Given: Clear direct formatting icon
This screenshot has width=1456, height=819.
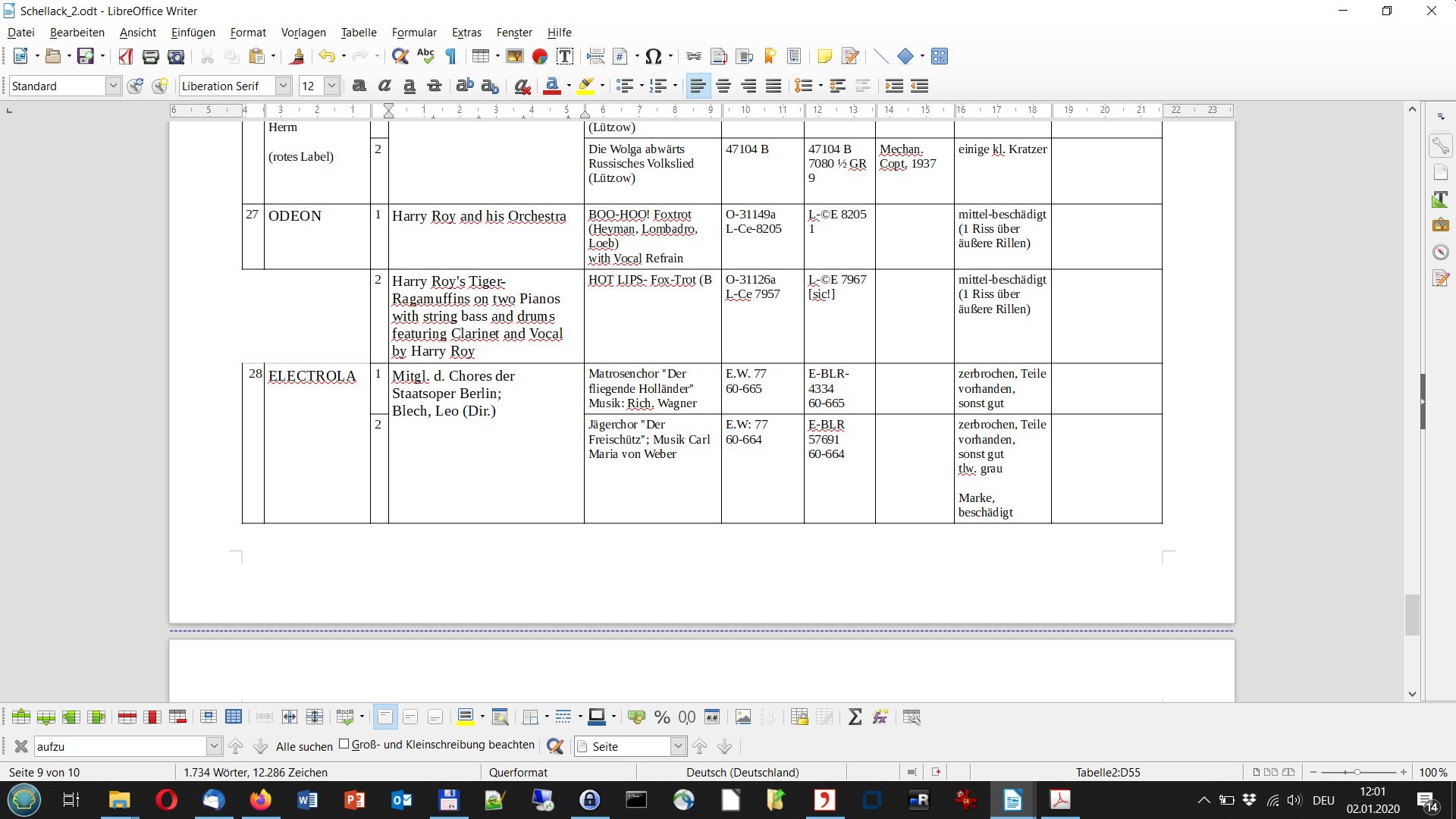Looking at the screenshot, I should pos(522,86).
